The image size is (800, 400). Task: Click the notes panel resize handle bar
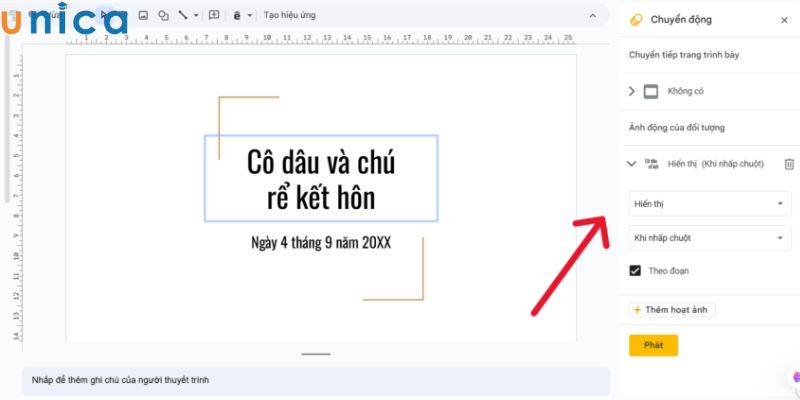pos(316,354)
